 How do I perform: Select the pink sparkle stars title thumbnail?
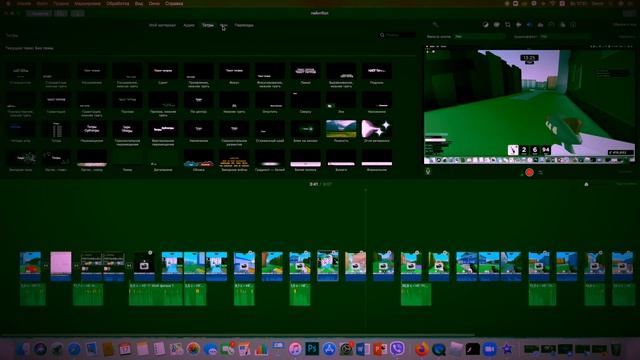pyautogui.click(x=376, y=129)
